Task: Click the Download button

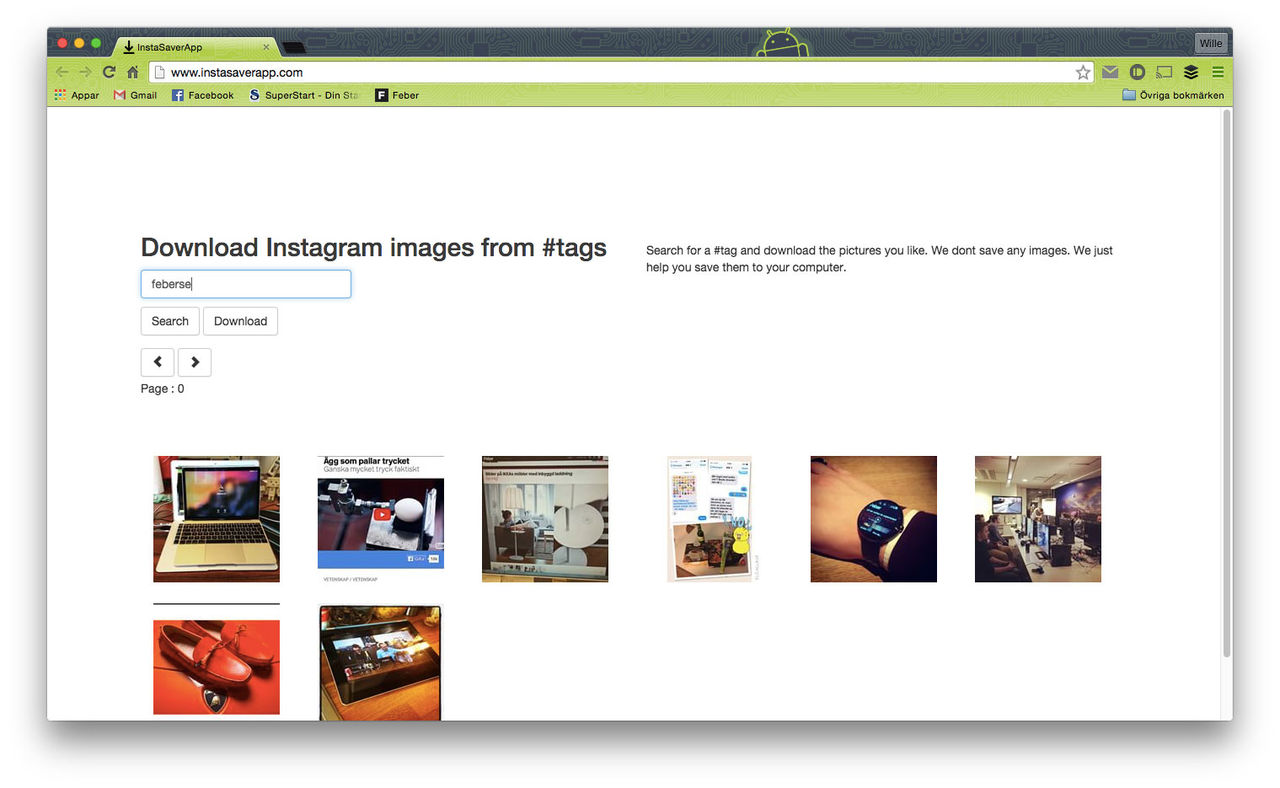Action: [240, 321]
